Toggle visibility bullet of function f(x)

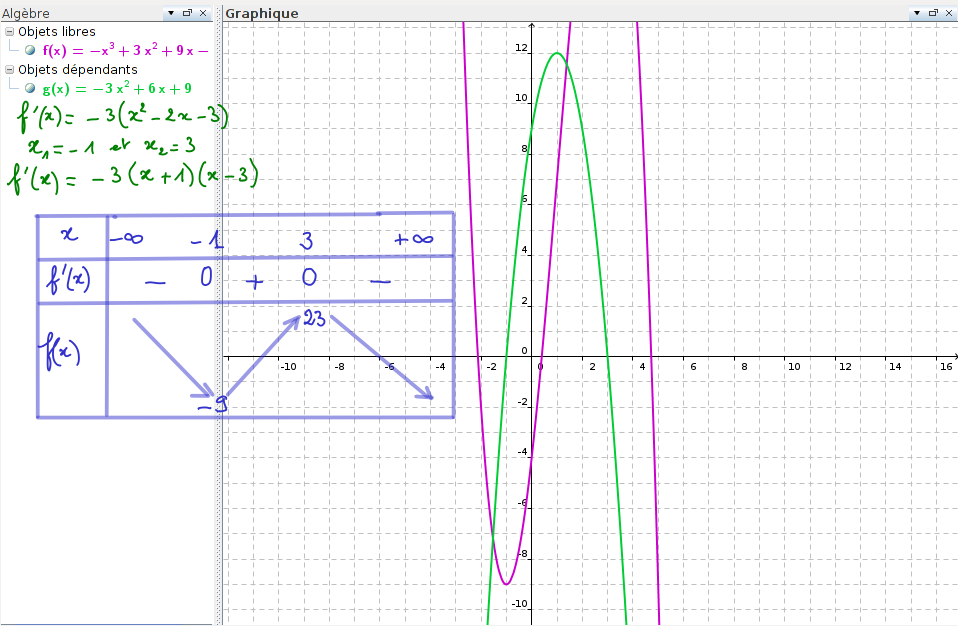point(30,50)
